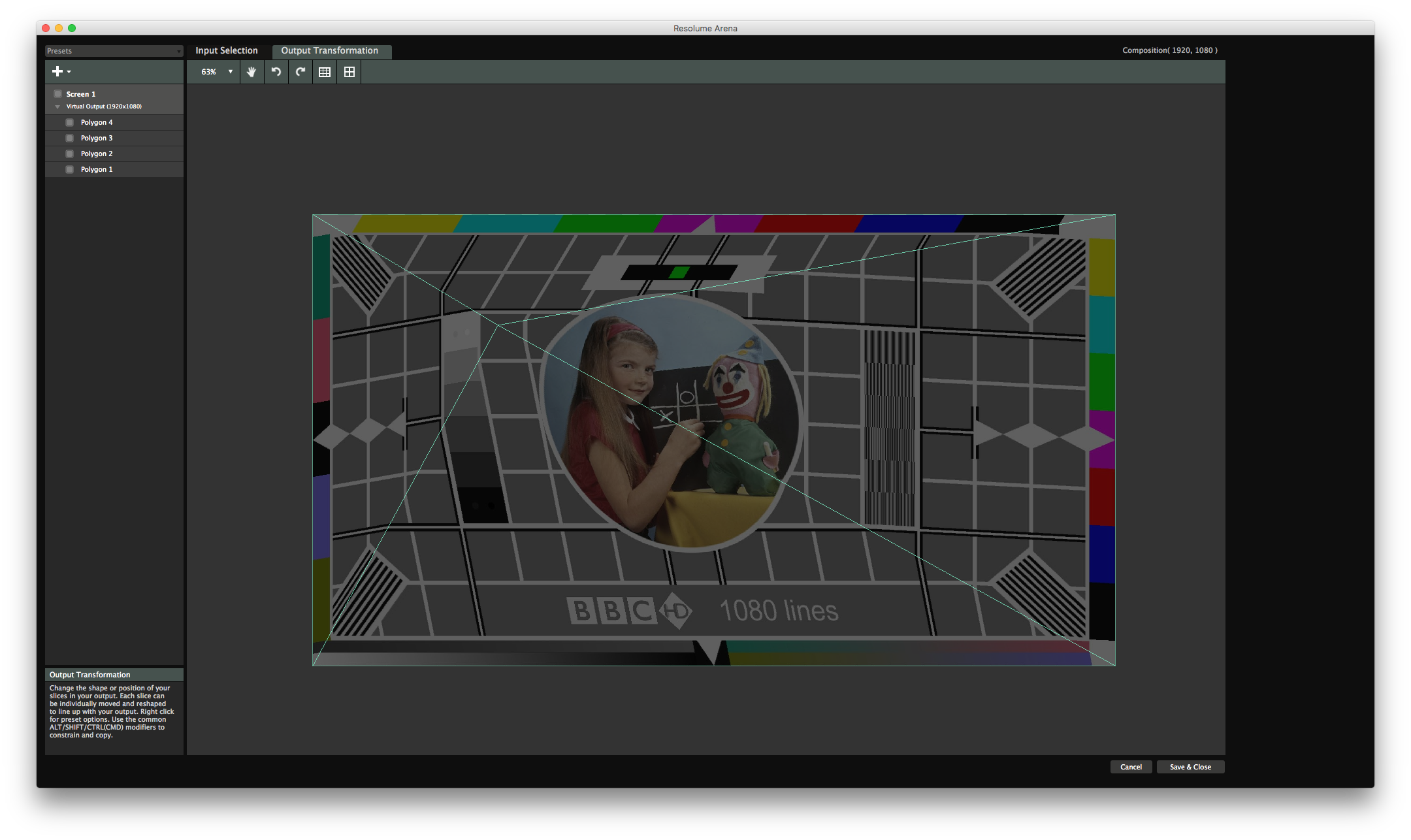1411x840 pixels.
Task: Click the Cancel button
Action: [1131, 767]
